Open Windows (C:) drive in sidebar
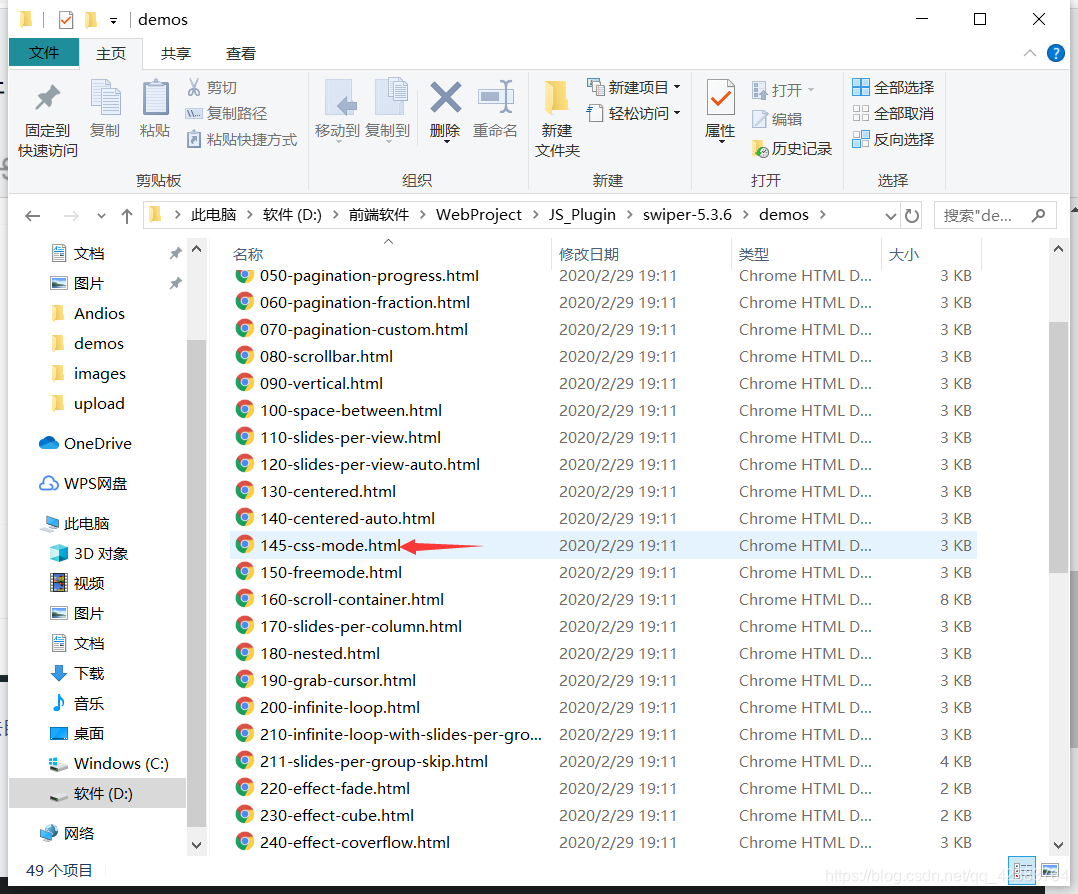The image size is (1078, 894). (x=109, y=763)
